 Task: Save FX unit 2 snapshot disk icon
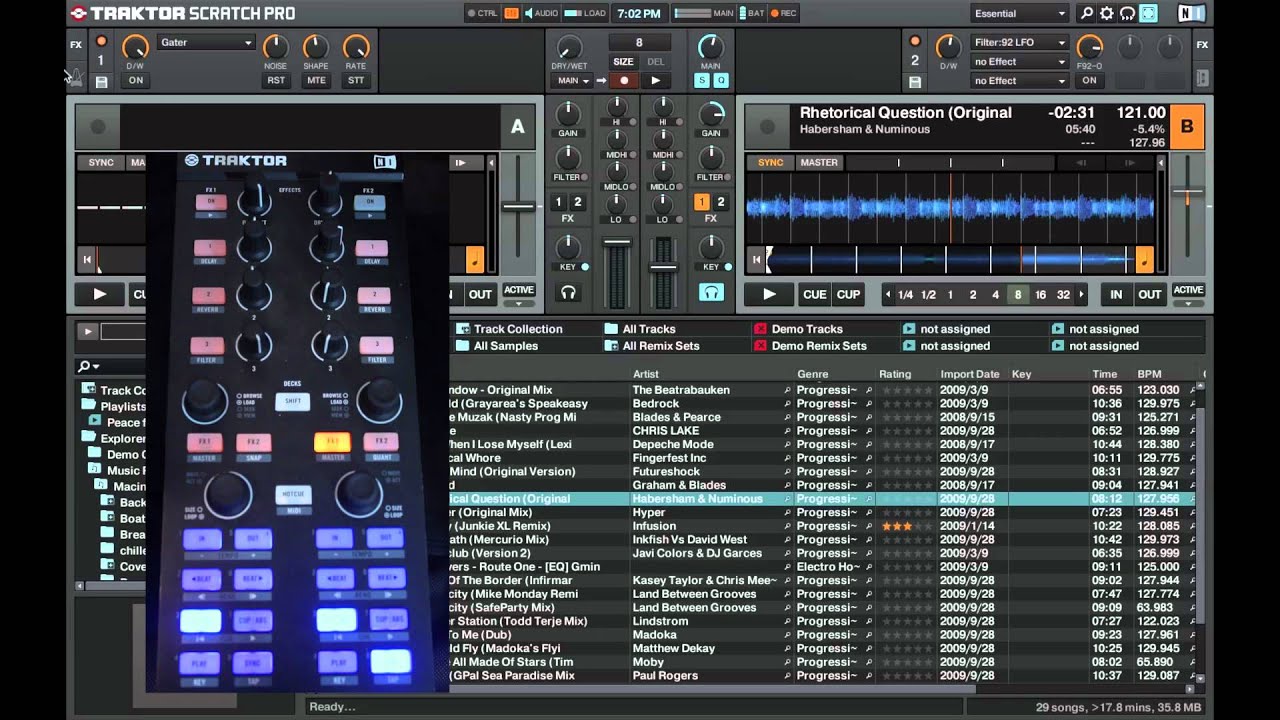[x=914, y=82]
